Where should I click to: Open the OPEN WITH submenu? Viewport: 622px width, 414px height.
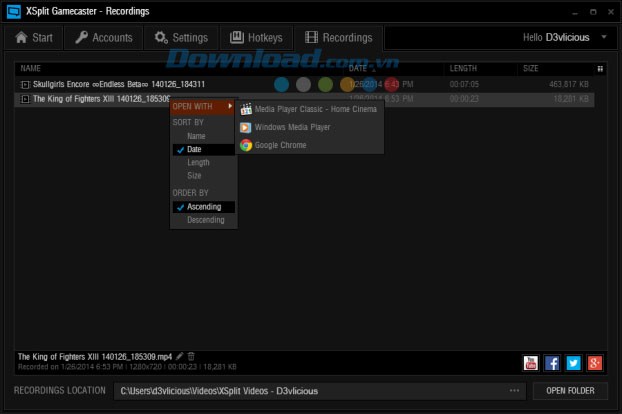202,106
